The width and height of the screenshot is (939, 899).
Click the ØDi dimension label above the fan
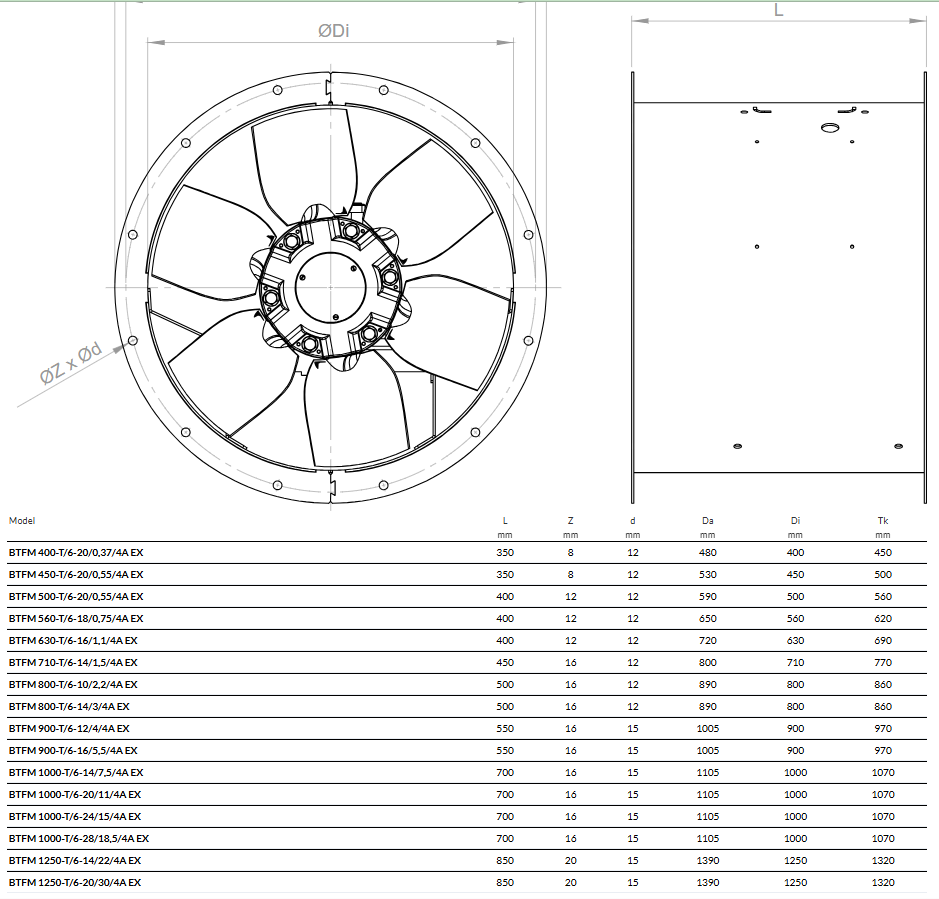pos(333,31)
